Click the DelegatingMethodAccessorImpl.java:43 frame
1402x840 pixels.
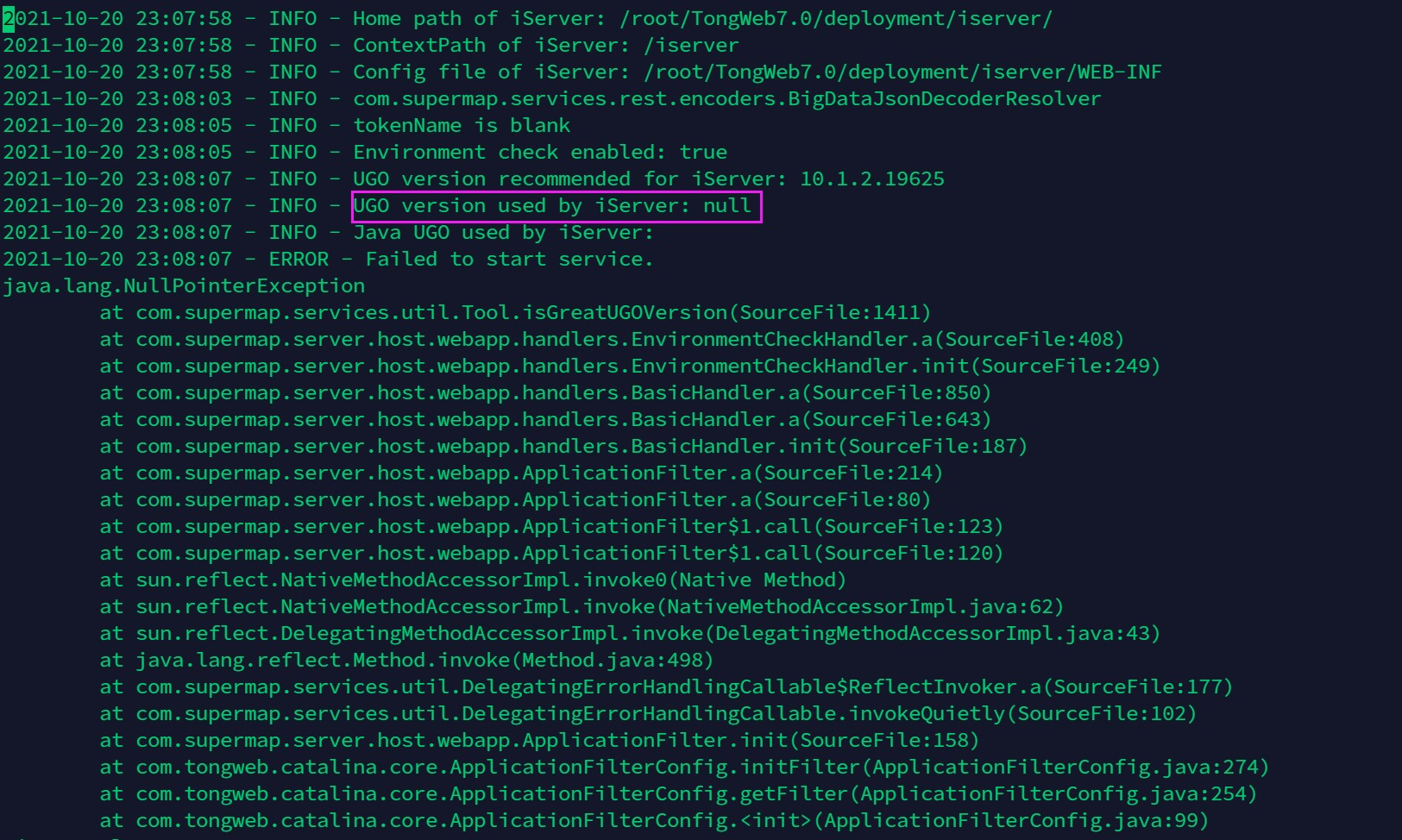coord(630,633)
